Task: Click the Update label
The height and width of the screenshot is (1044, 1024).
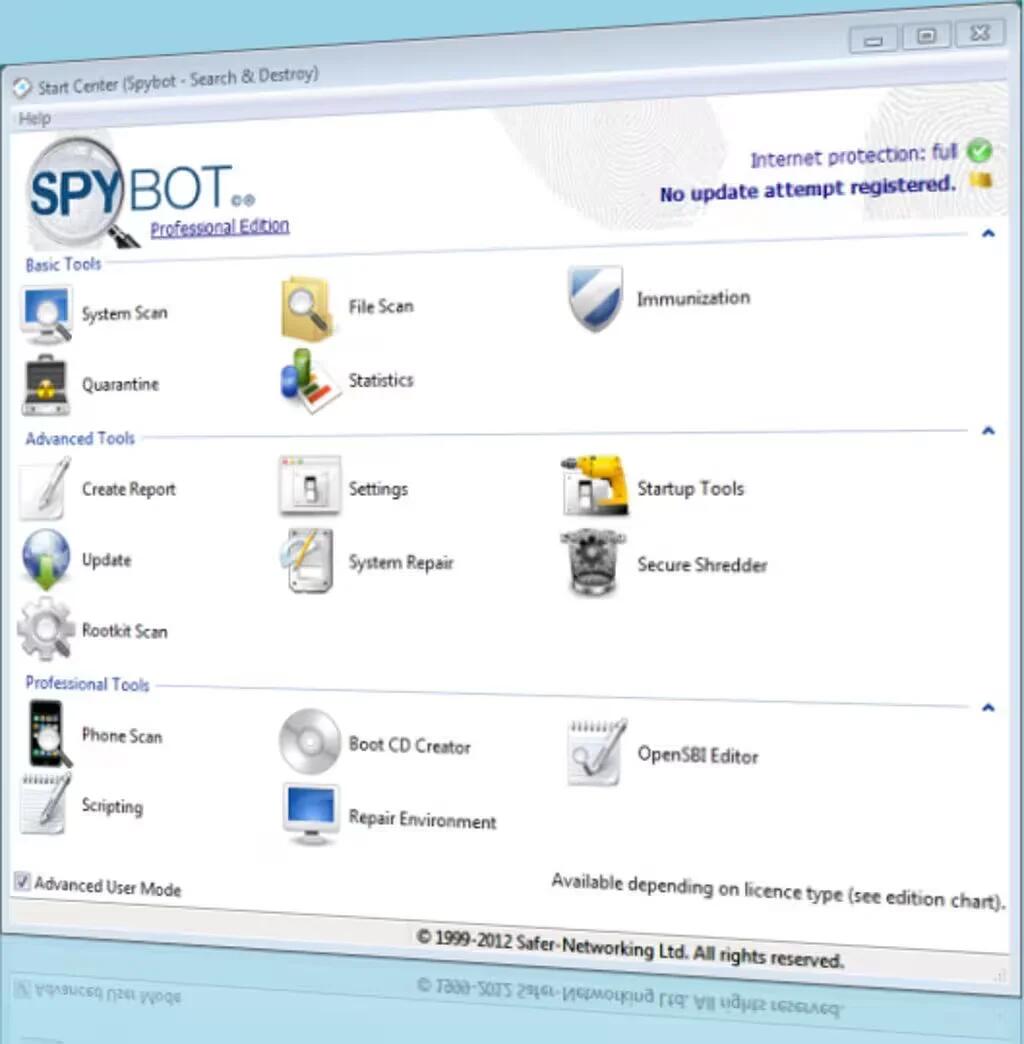Action: point(107,560)
